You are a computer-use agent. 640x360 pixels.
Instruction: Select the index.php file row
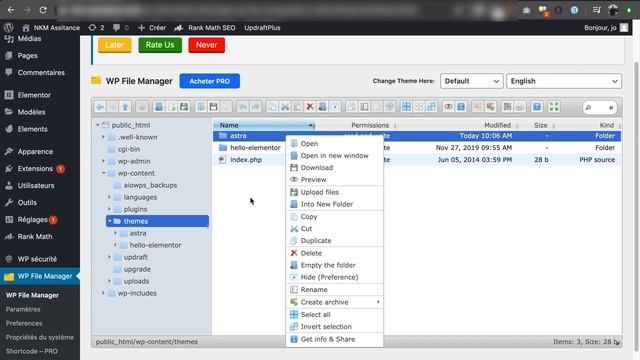417,160
